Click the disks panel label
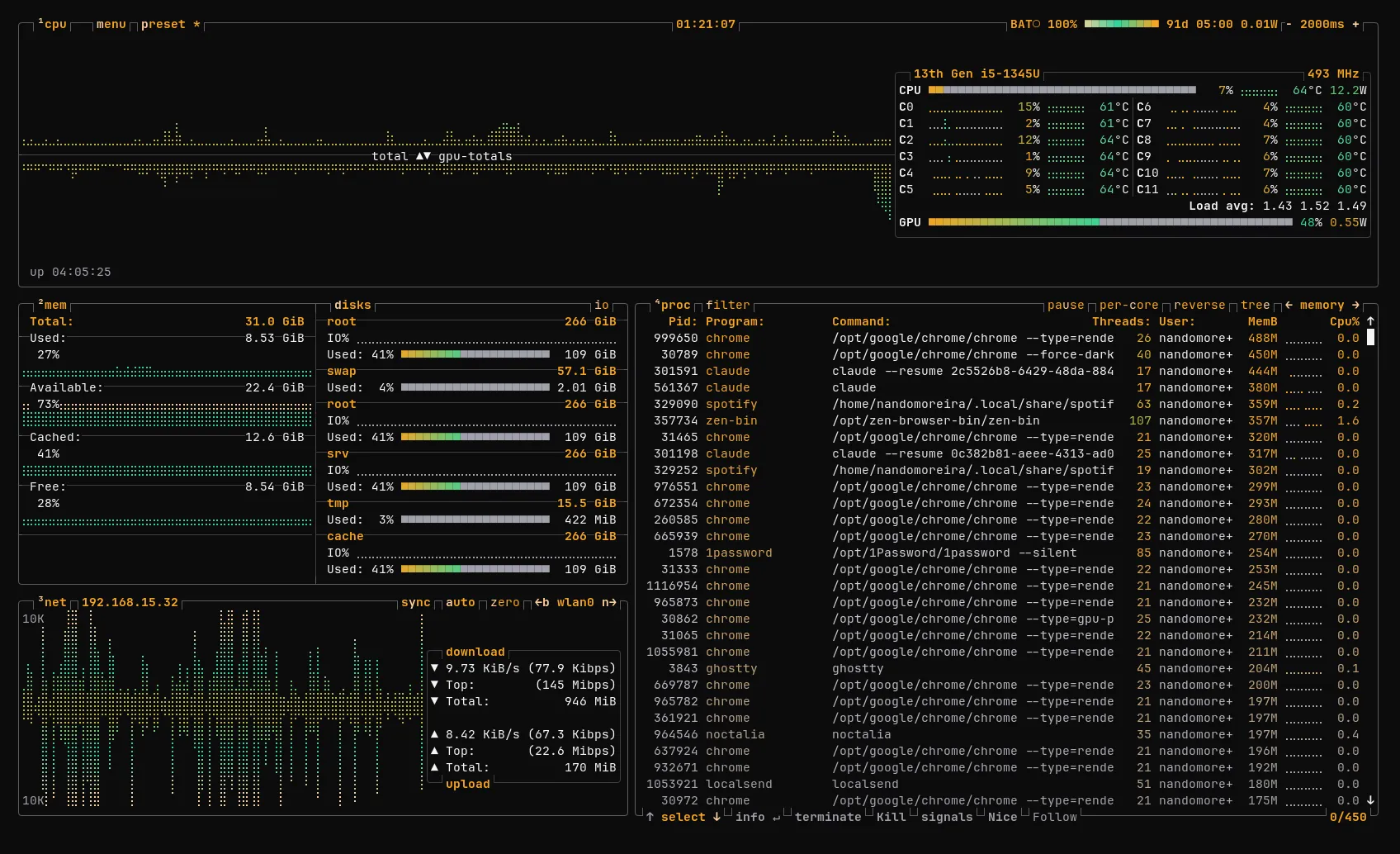This screenshot has height=854, width=1400. [x=352, y=305]
